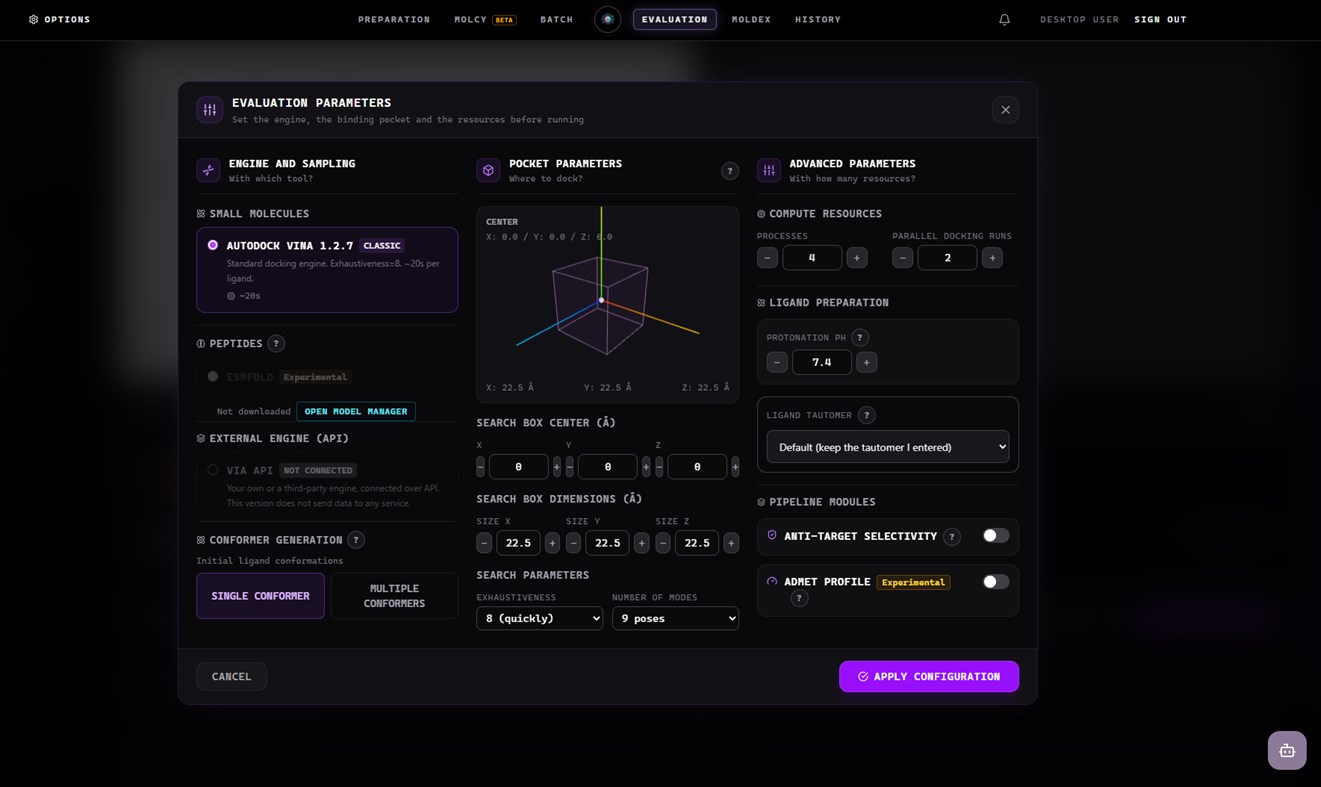Click the Peptides help question mark
The height and width of the screenshot is (787, 1321).
click(276, 343)
